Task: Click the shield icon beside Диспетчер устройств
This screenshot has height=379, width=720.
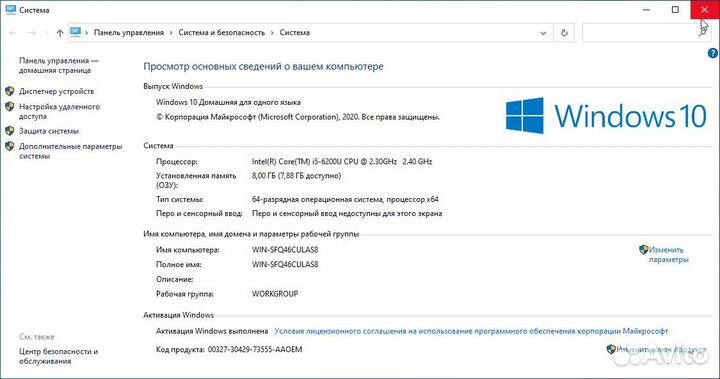Action: pyautogui.click(x=10, y=91)
